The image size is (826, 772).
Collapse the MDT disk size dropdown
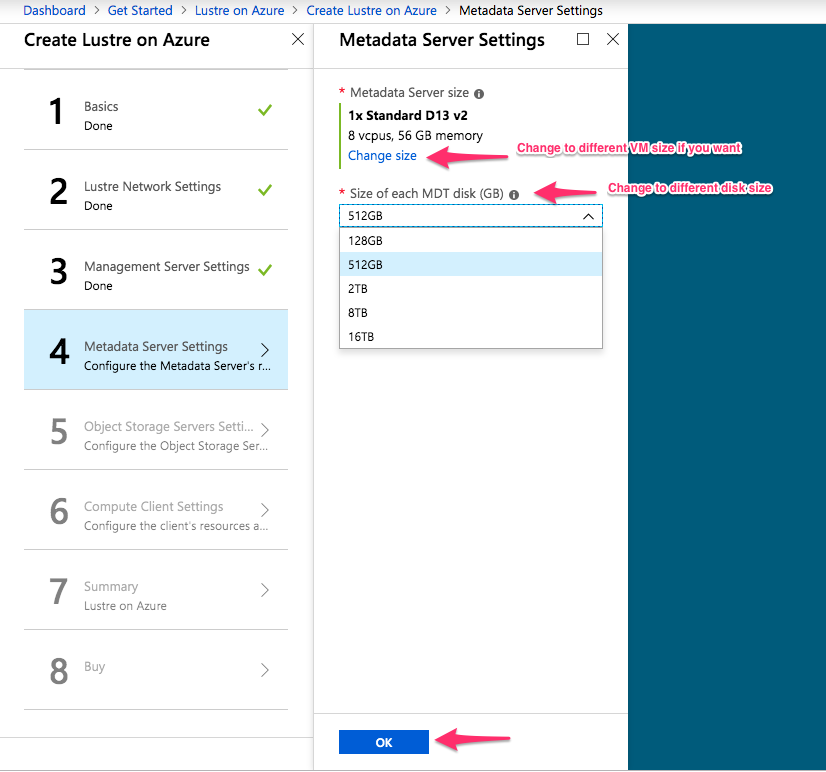click(588, 216)
